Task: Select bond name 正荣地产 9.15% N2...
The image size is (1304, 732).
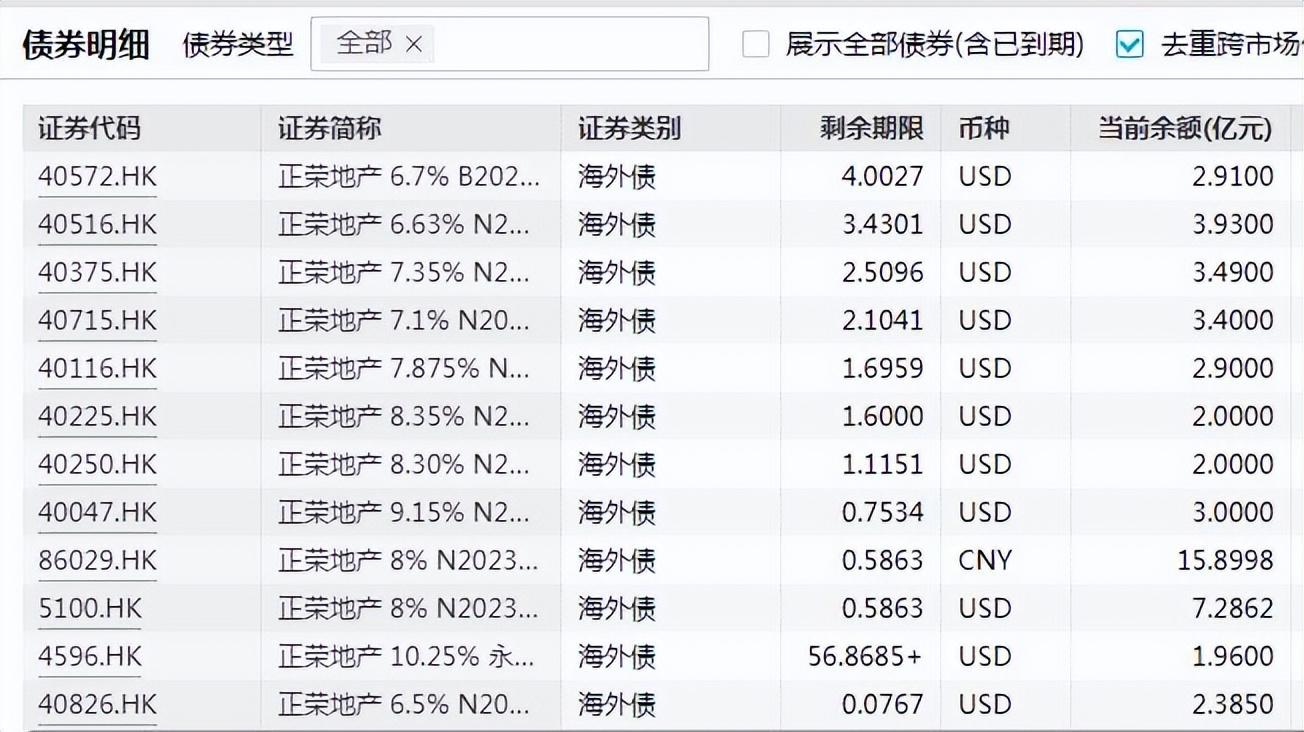Action: (404, 513)
